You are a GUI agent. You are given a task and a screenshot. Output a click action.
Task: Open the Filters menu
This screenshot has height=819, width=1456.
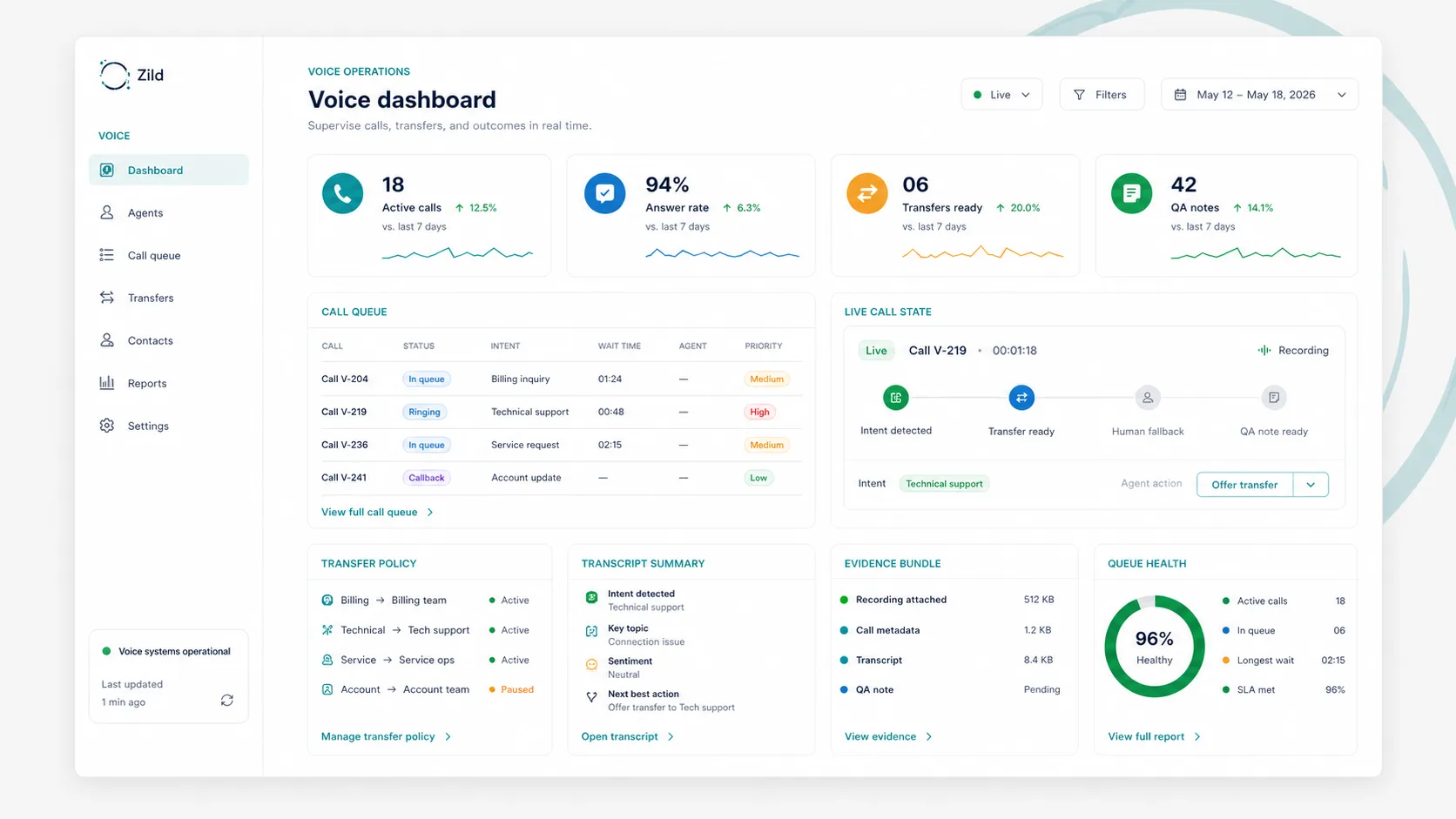(x=1102, y=94)
